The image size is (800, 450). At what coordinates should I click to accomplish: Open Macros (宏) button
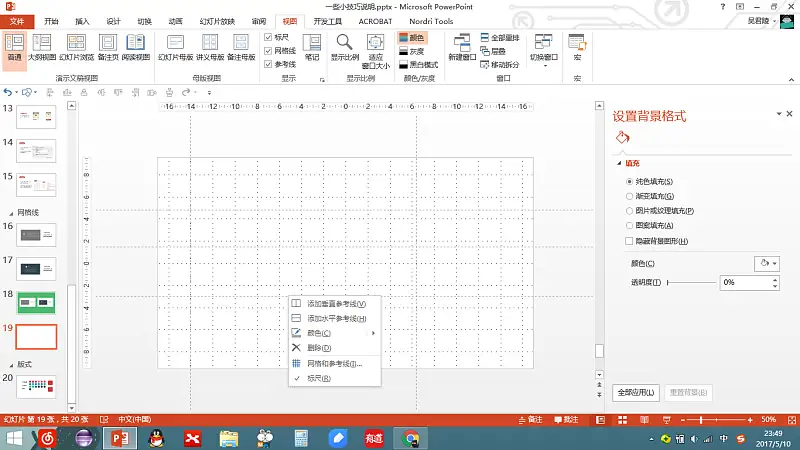click(577, 47)
